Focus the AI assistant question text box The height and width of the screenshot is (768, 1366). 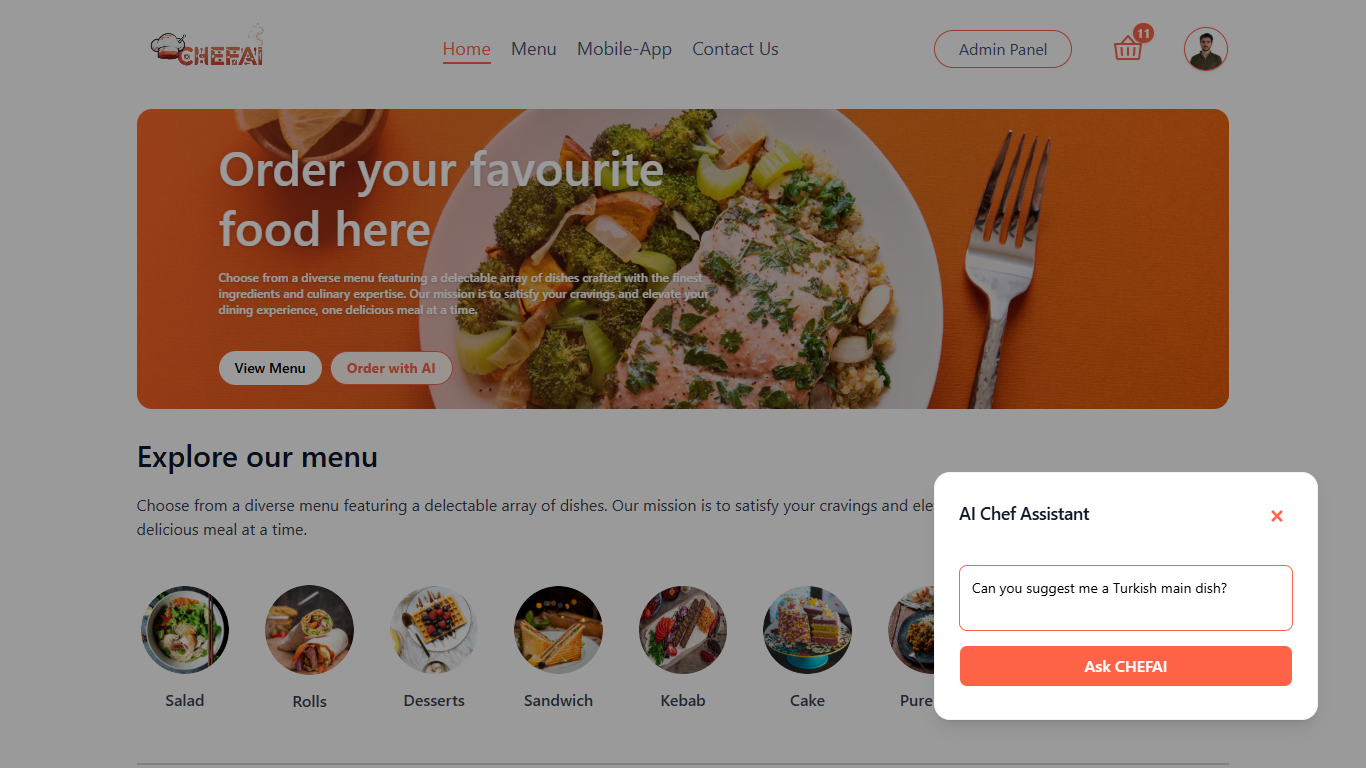point(1125,598)
